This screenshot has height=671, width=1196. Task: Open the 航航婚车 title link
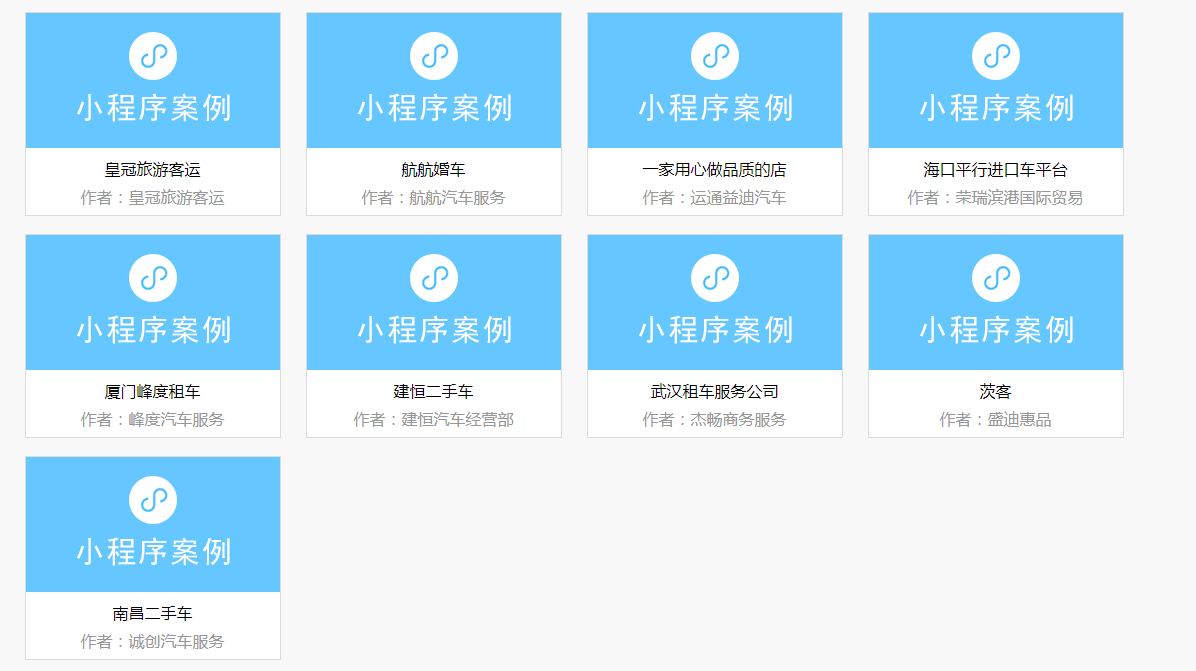(434, 170)
